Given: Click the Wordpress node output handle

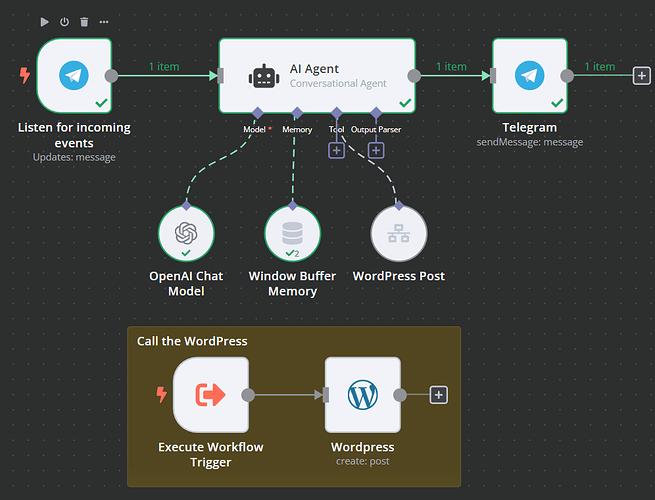Looking at the screenshot, I should pos(400,395).
